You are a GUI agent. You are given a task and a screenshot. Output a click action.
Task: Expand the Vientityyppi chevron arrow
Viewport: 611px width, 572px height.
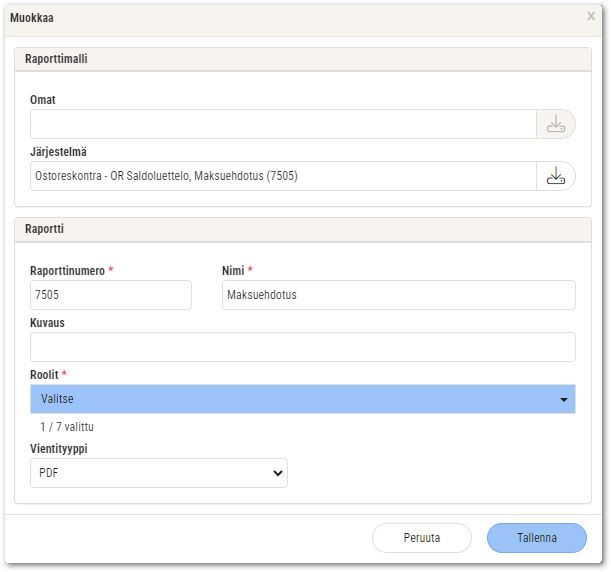(277, 473)
